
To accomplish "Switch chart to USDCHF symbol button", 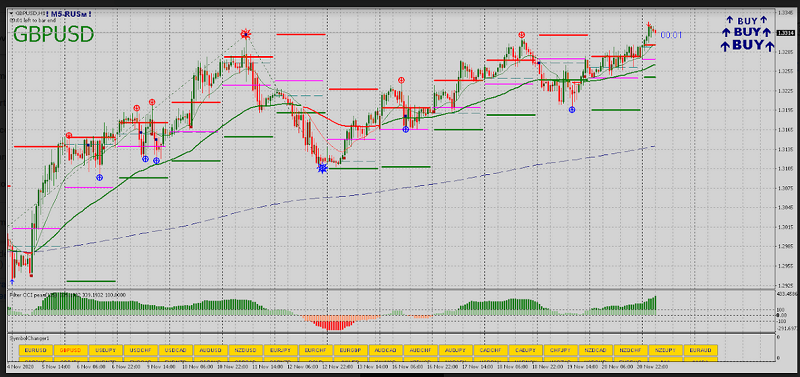I will [x=141, y=350].
